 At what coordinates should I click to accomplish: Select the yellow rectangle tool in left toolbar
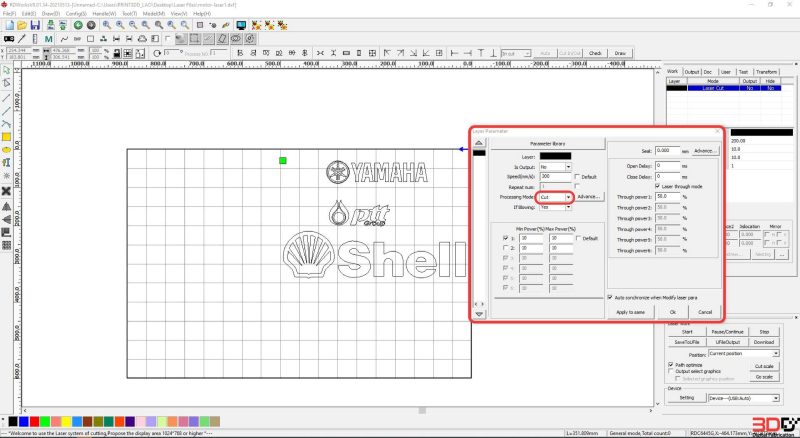(6, 137)
